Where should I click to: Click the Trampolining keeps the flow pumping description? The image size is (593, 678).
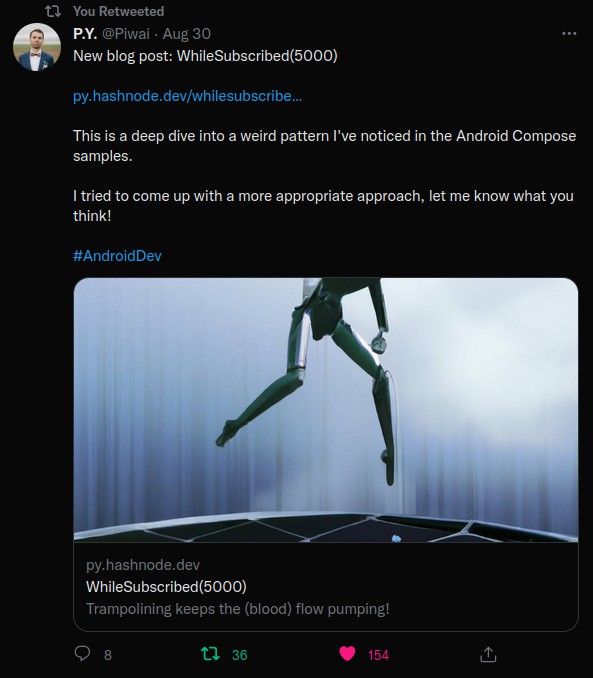[237, 609]
